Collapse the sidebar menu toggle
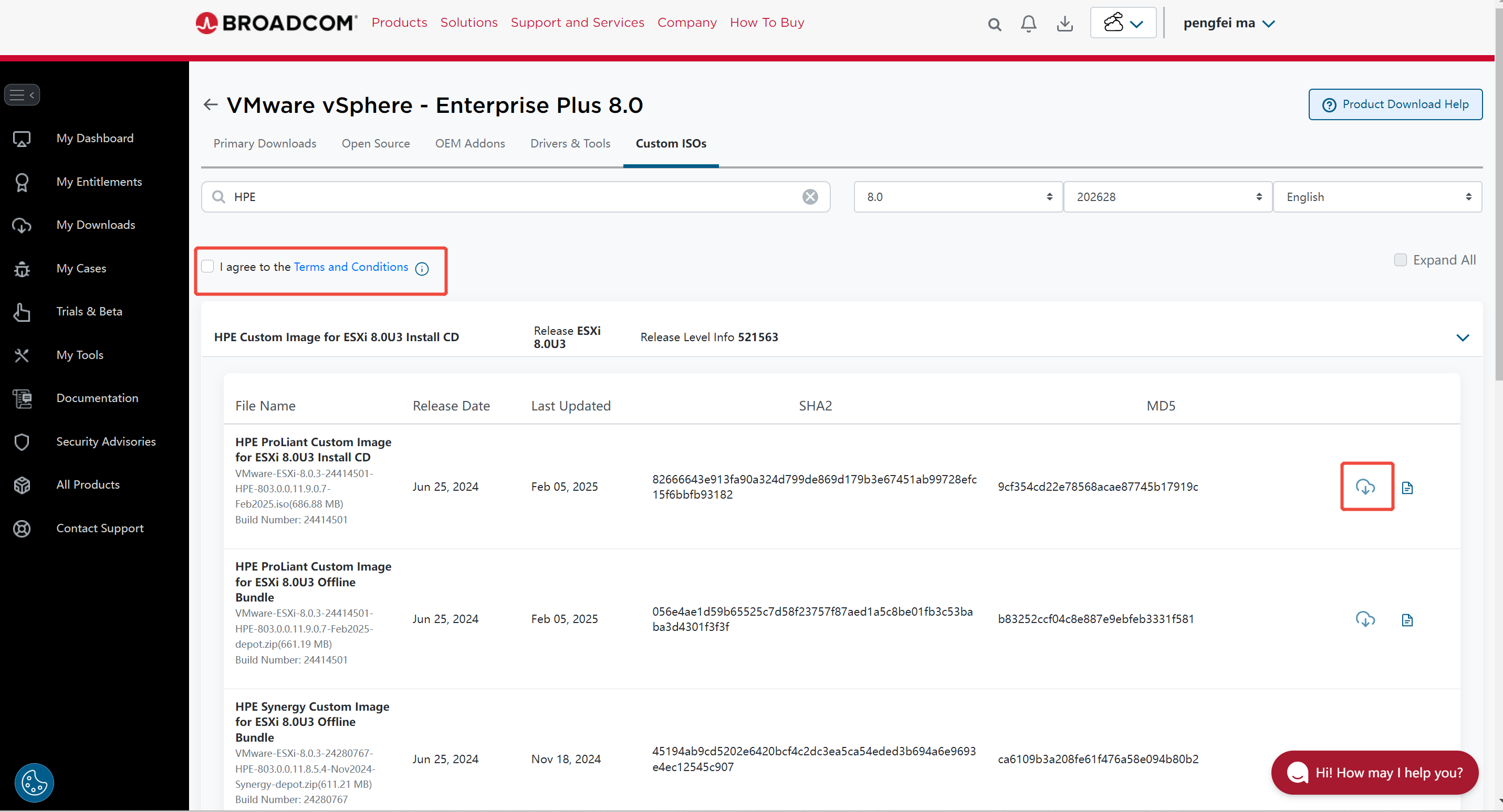 point(22,94)
